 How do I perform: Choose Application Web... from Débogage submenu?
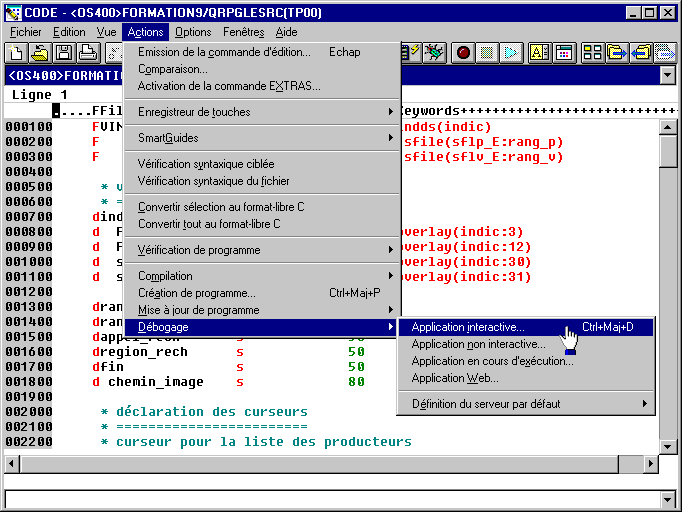pos(455,378)
